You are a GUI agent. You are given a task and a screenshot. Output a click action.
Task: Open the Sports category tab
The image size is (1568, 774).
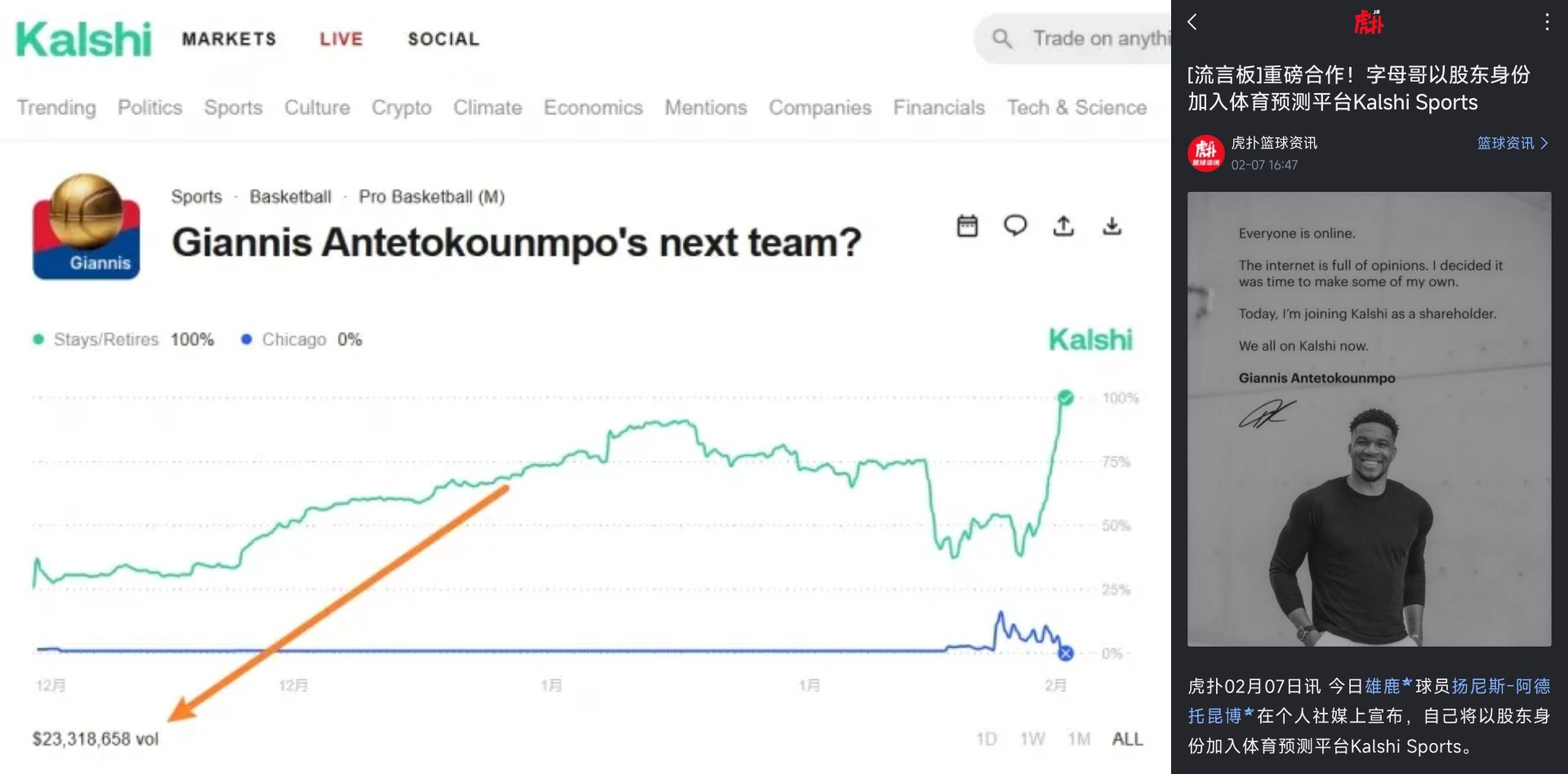(233, 108)
